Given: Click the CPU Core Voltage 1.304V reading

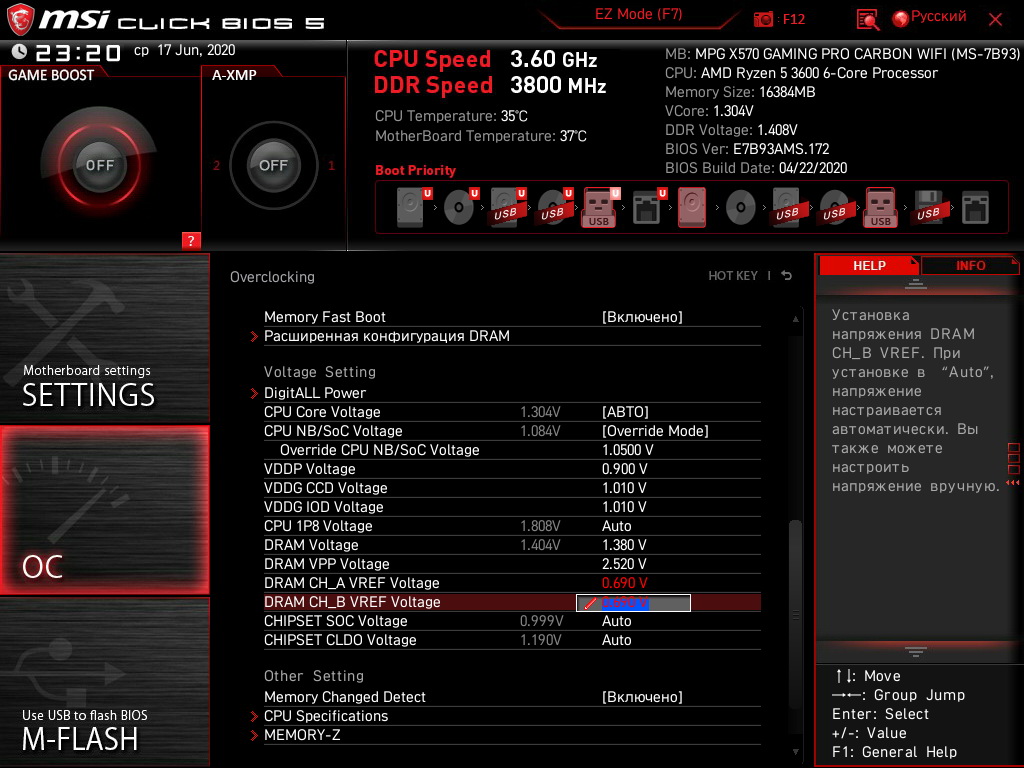Looking at the screenshot, I should point(540,412).
